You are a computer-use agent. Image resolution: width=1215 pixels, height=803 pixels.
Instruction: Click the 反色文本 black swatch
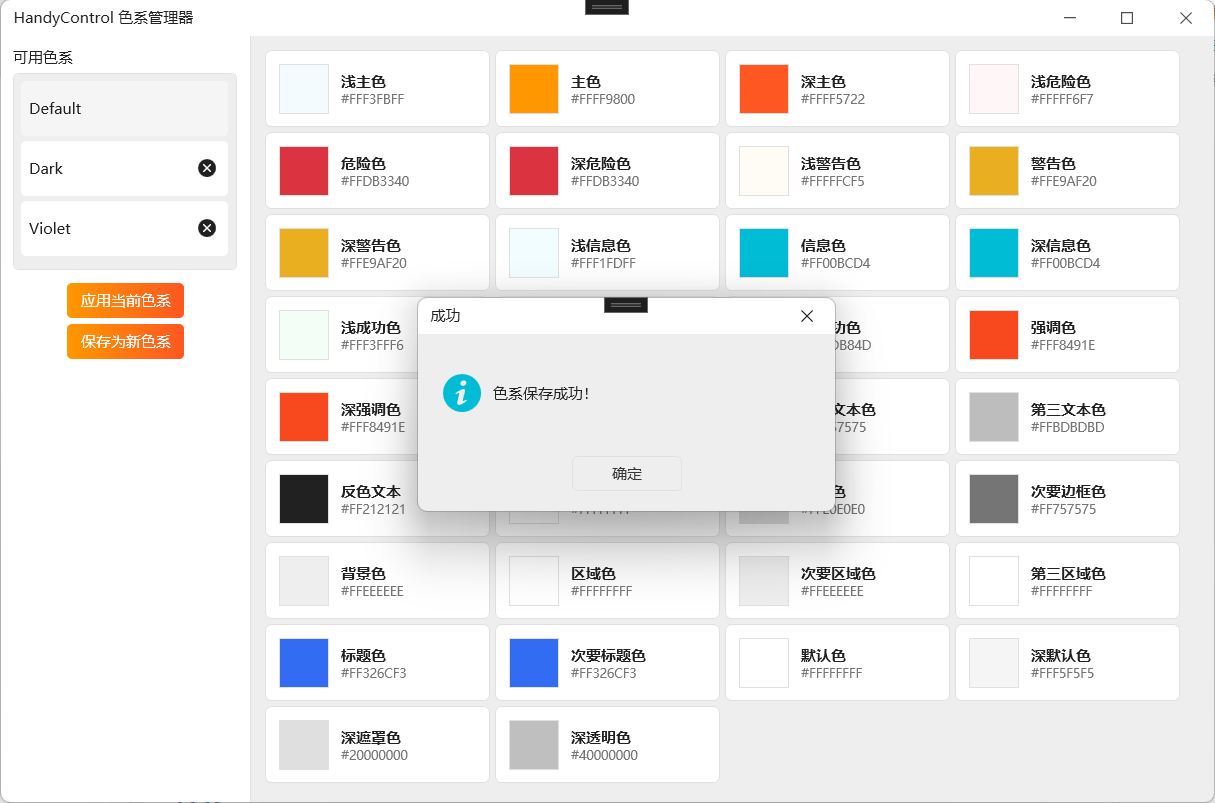pyautogui.click(x=304, y=499)
